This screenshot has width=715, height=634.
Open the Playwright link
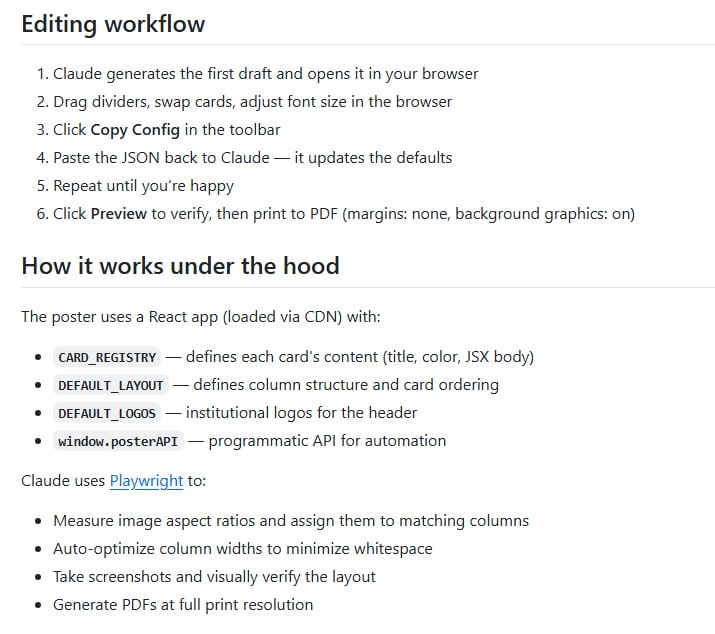[146, 481]
